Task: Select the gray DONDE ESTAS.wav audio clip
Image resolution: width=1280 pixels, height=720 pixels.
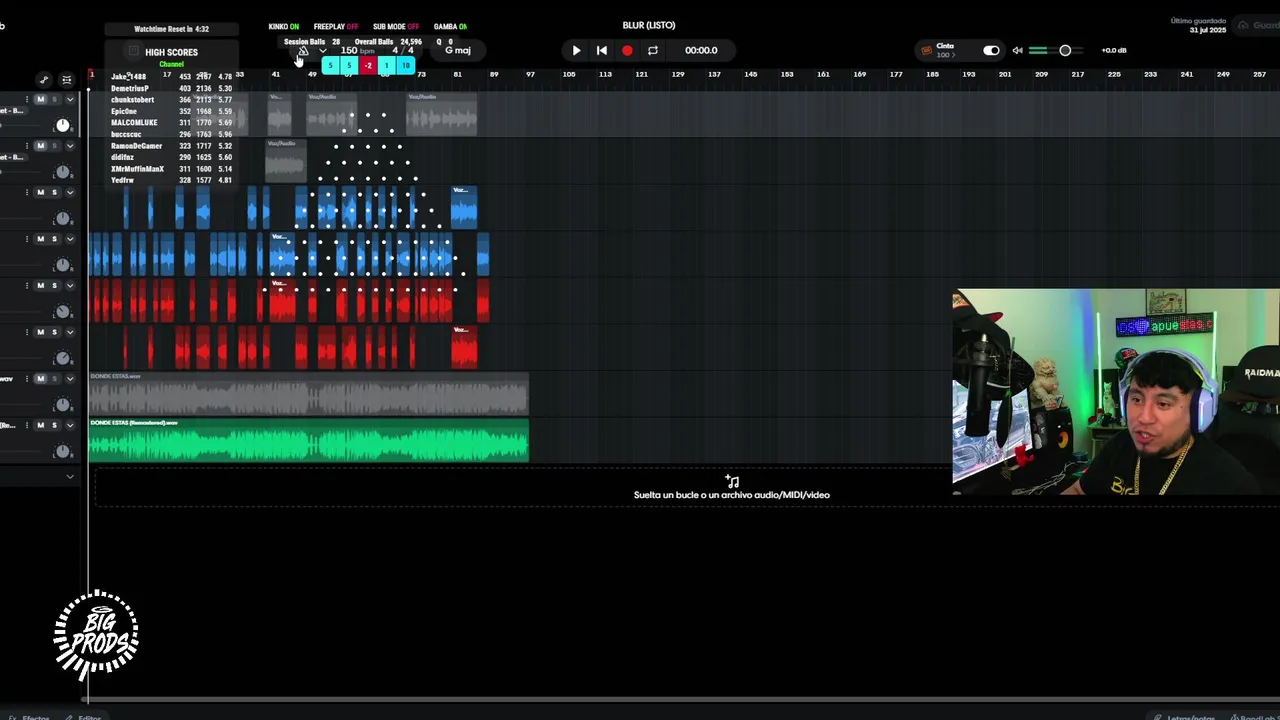Action: tap(309, 393)
